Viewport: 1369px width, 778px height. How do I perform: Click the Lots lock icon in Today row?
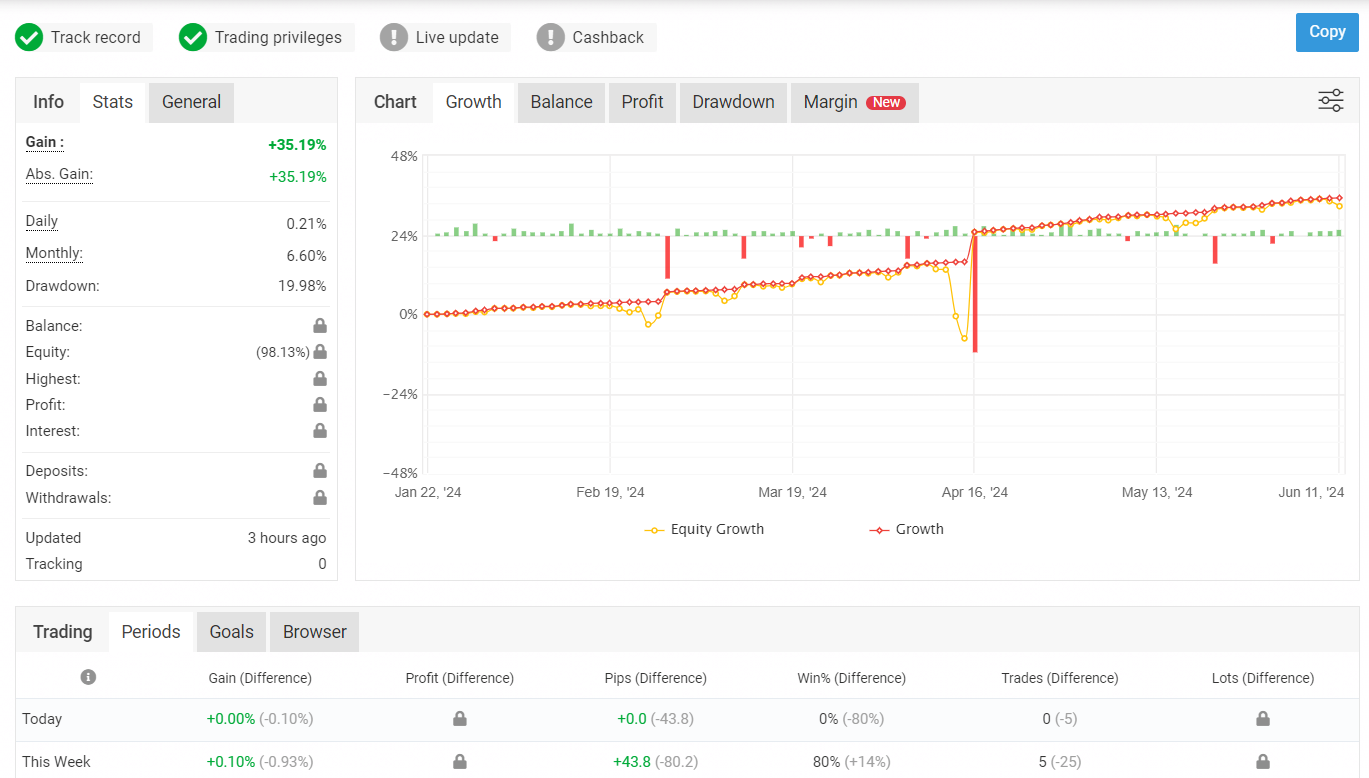click(x=1263, y=719)
